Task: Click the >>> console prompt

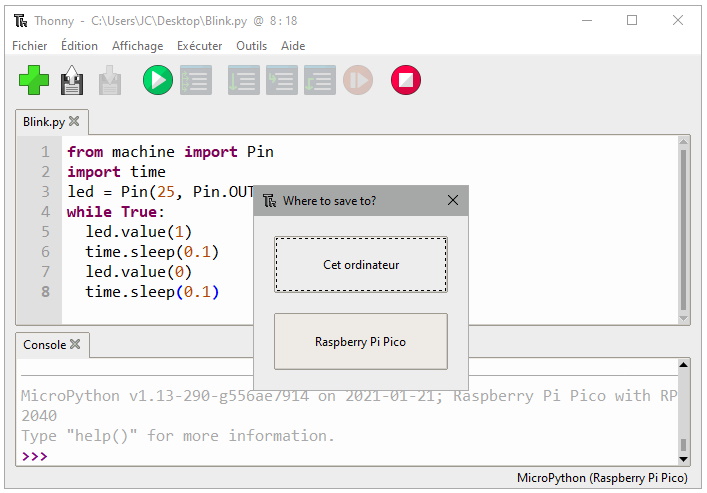Action: click(x=34, y=456)
